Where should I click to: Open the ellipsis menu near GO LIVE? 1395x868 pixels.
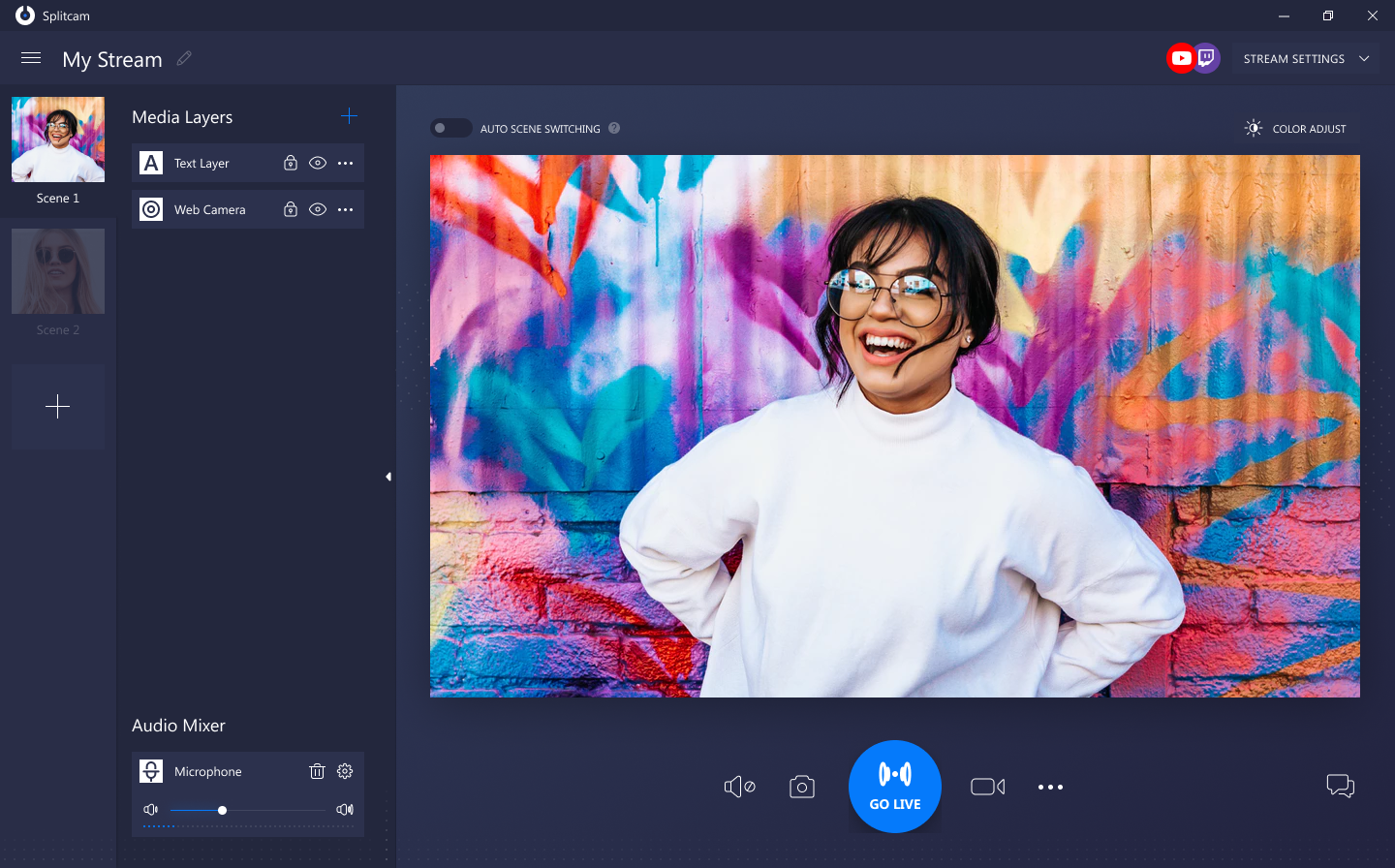1050,786
